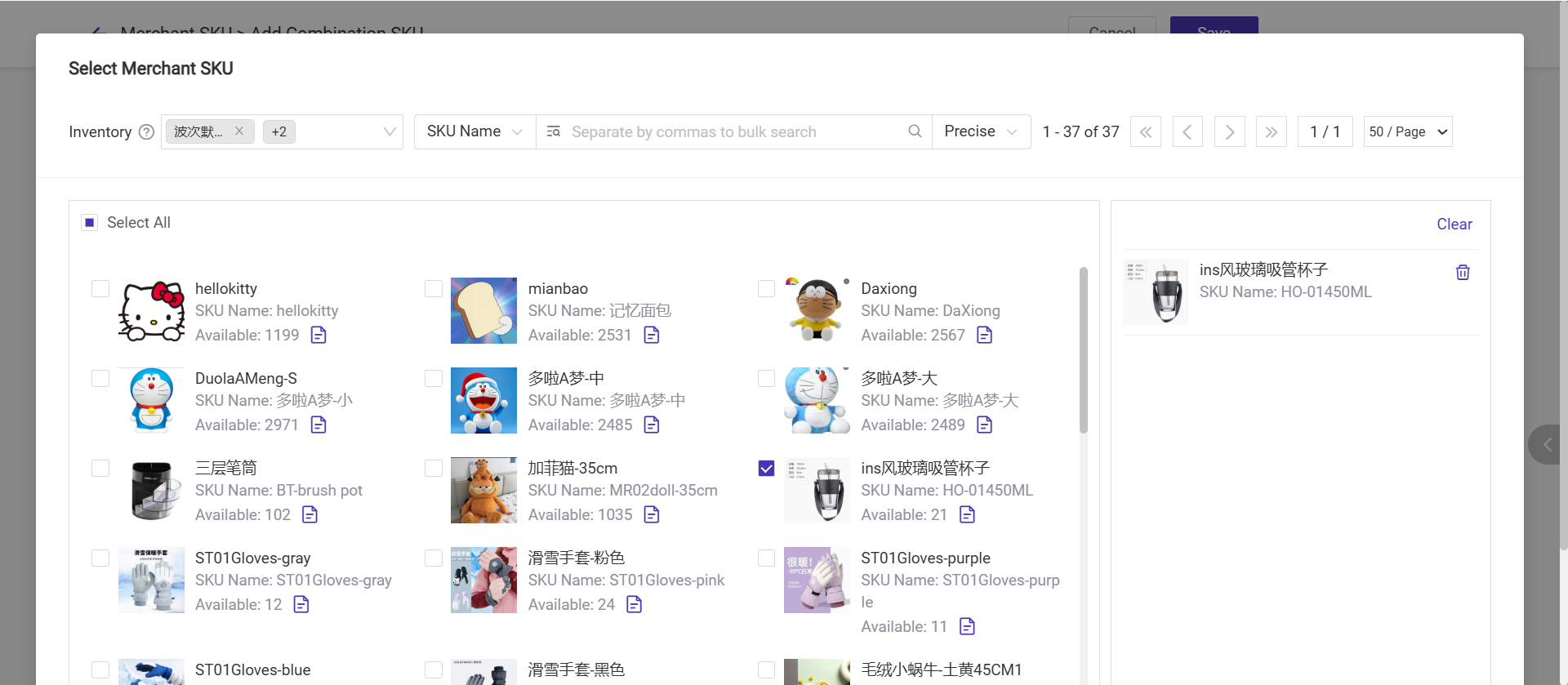Click the Inventory help question-mark icon
The image size is (1568, 685).
click(146, 132)
